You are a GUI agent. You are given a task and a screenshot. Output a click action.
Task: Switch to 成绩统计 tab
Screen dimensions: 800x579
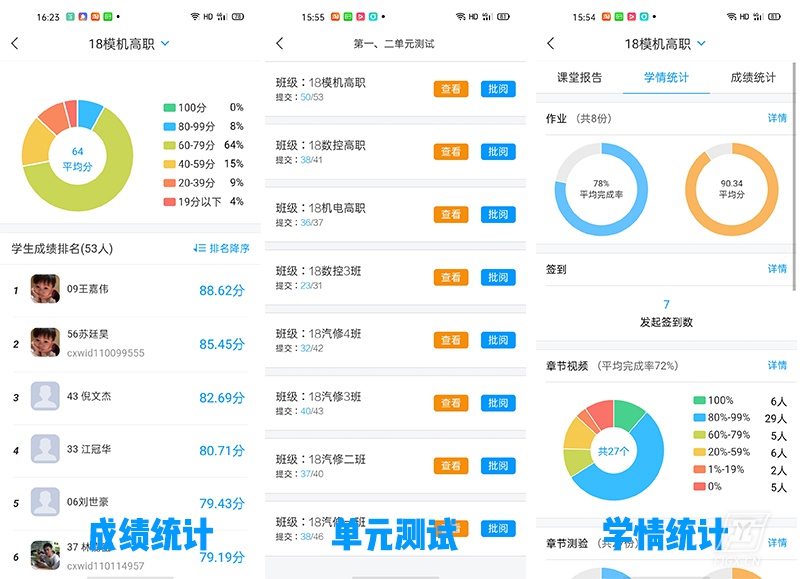click(x=752, y=78)
